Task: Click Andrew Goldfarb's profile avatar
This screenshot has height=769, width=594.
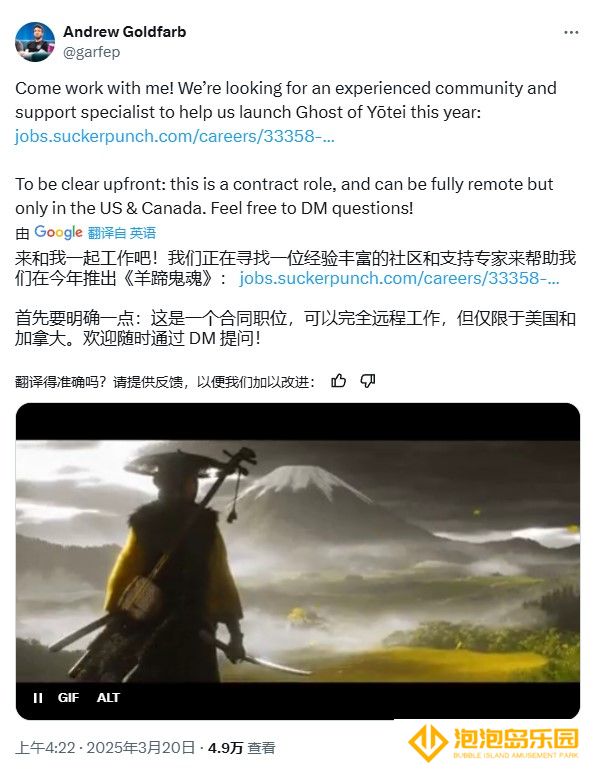Action: [35, 42]
